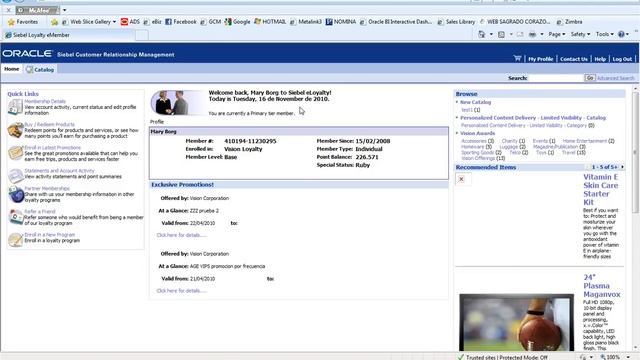Open the status bar zoom level dropdown
The image size is (640, 360).
(628, 357)
